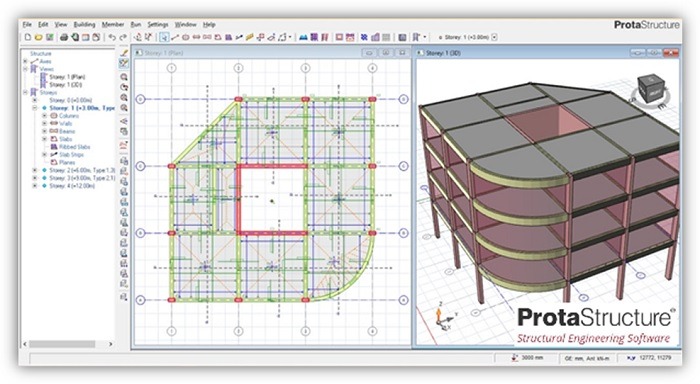Collapse the Storey: 1 (+3.00m) tree node
The image size is (700, 384).
pos(35,108)
